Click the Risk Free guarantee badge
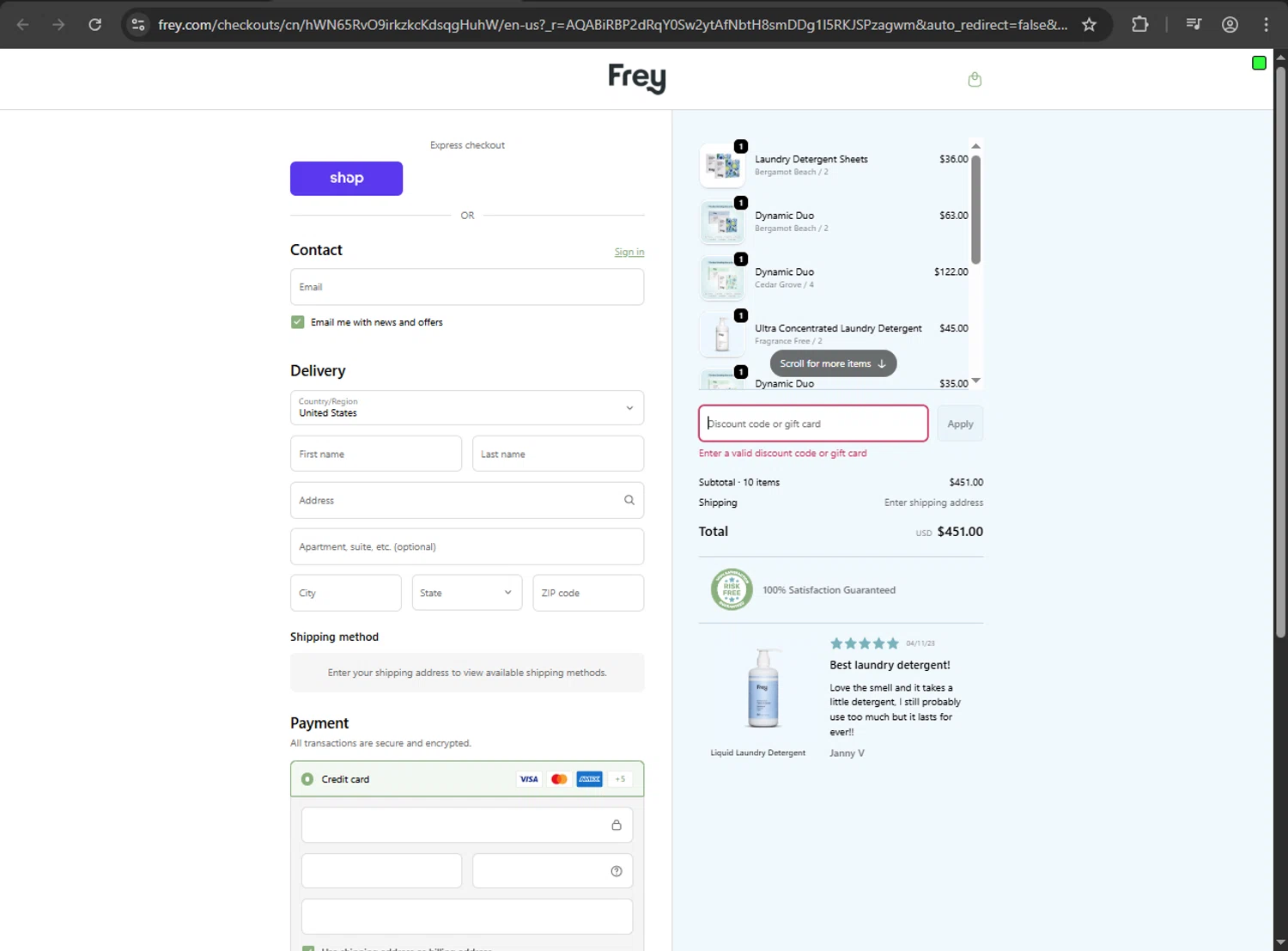 (x=732, y=590)
